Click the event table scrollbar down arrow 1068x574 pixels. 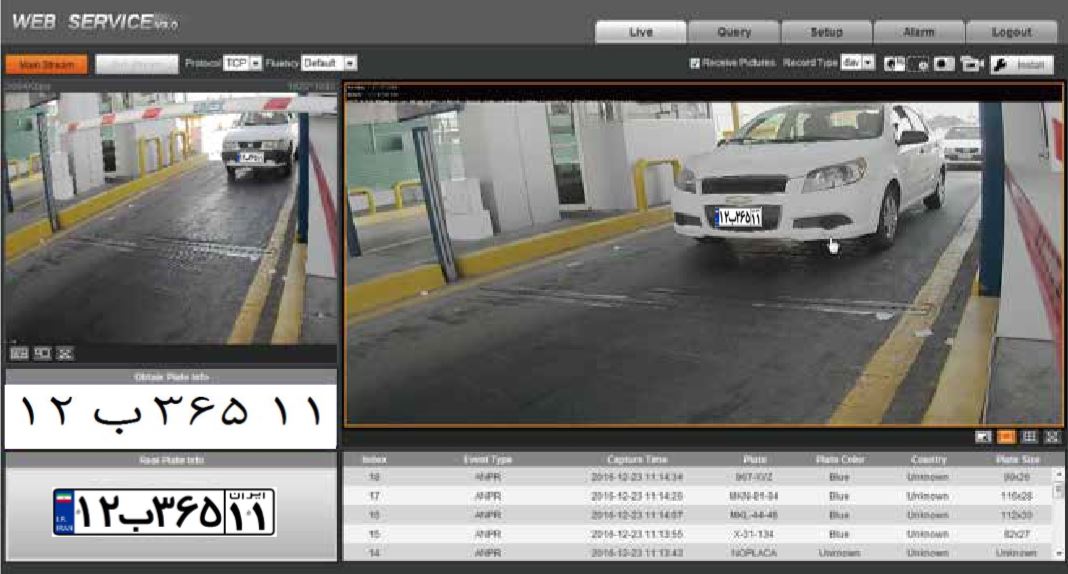click(x=1059, y=554)
